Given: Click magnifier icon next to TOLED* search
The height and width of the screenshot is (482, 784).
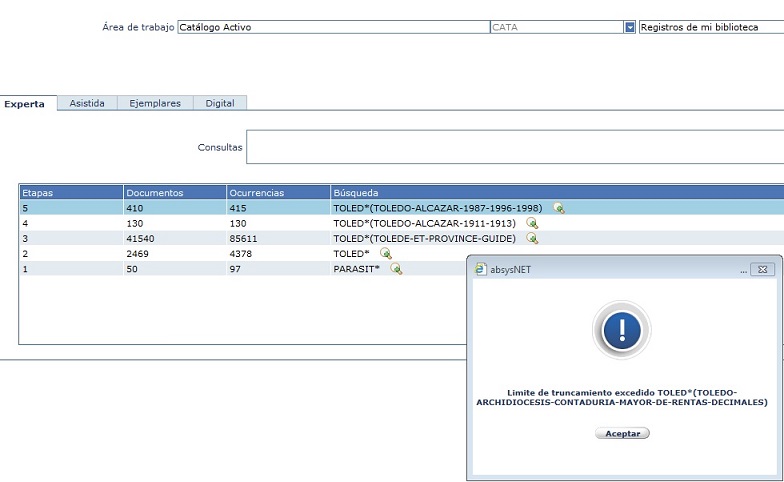Looking at the screenshot, I should 385,253.
